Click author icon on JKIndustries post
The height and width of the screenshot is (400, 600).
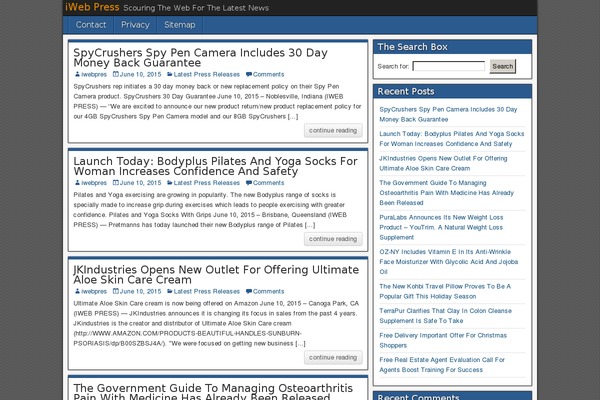(77, 291)
